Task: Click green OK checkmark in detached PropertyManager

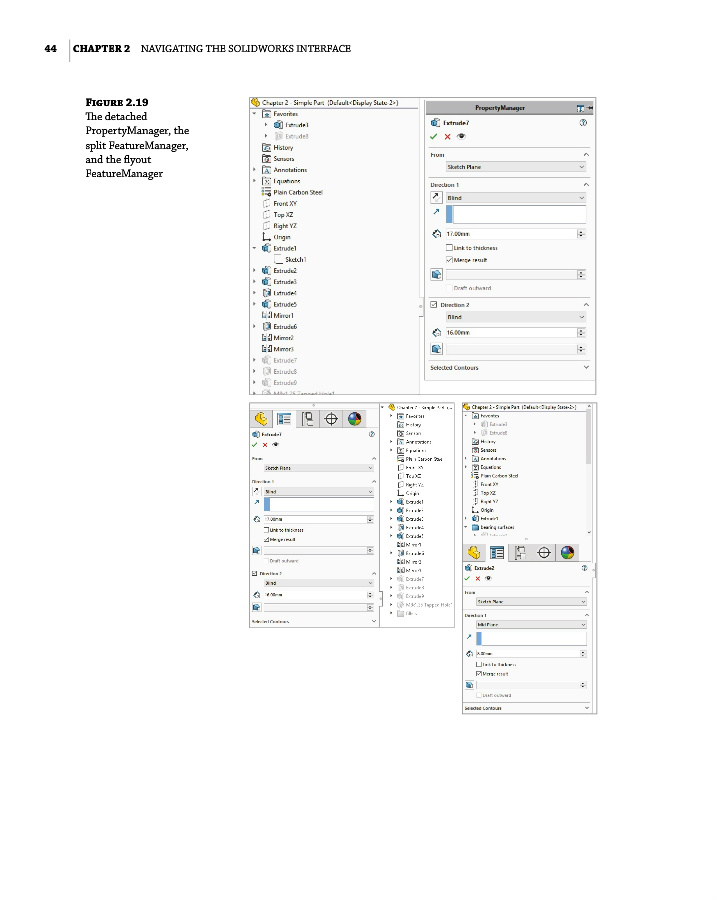Action: coord(433,136)
